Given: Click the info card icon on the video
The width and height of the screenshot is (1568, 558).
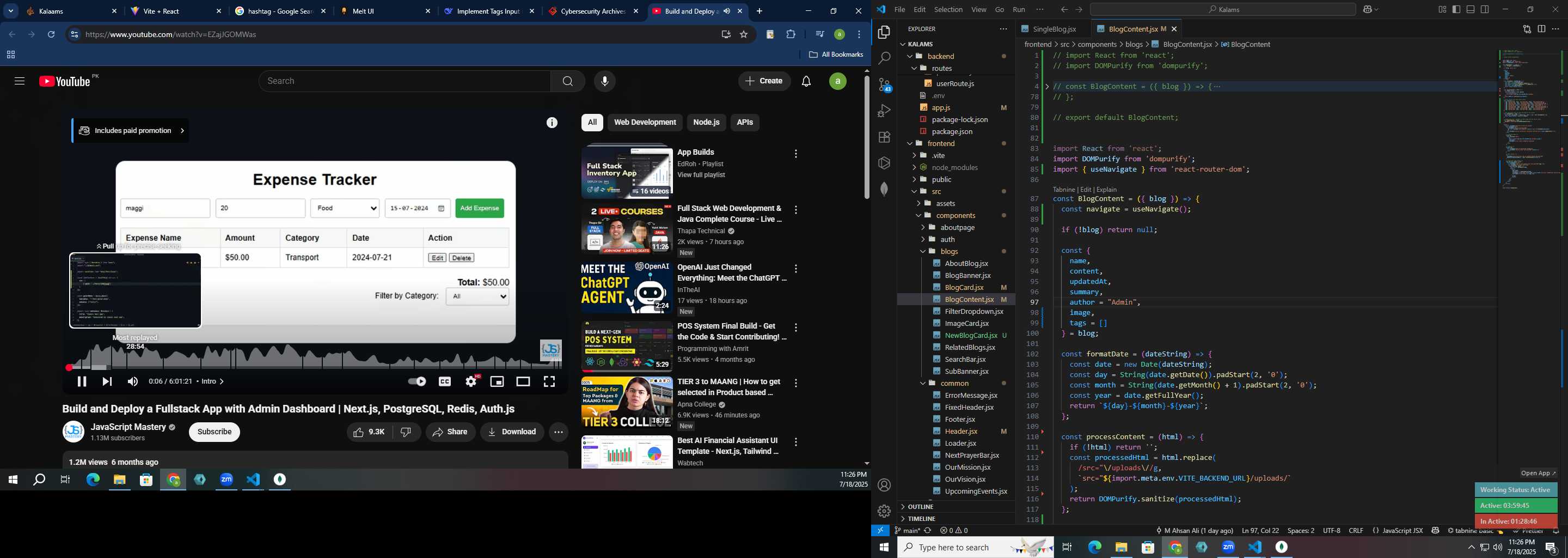Looking at the screenshot, I should (552, 123).
